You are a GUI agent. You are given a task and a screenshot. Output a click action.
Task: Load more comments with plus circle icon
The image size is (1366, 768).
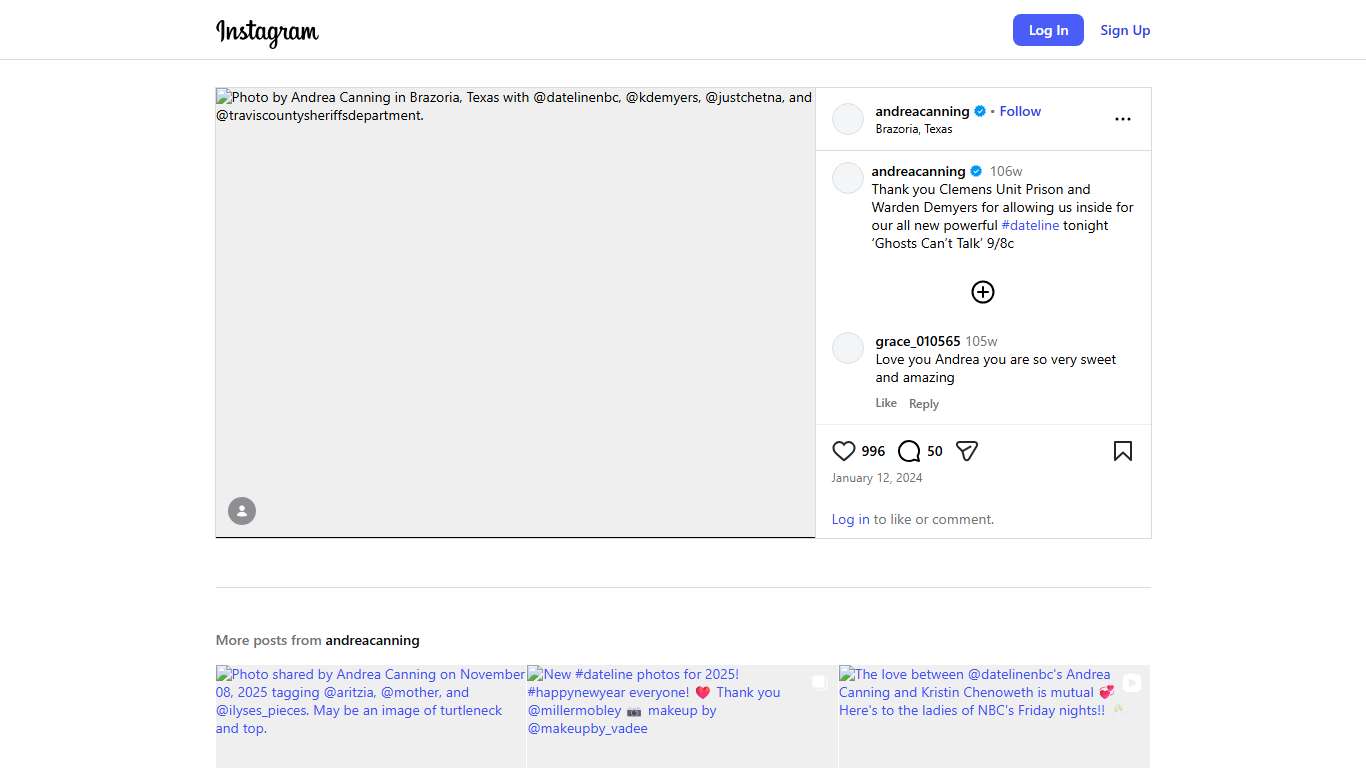[982, 292]
